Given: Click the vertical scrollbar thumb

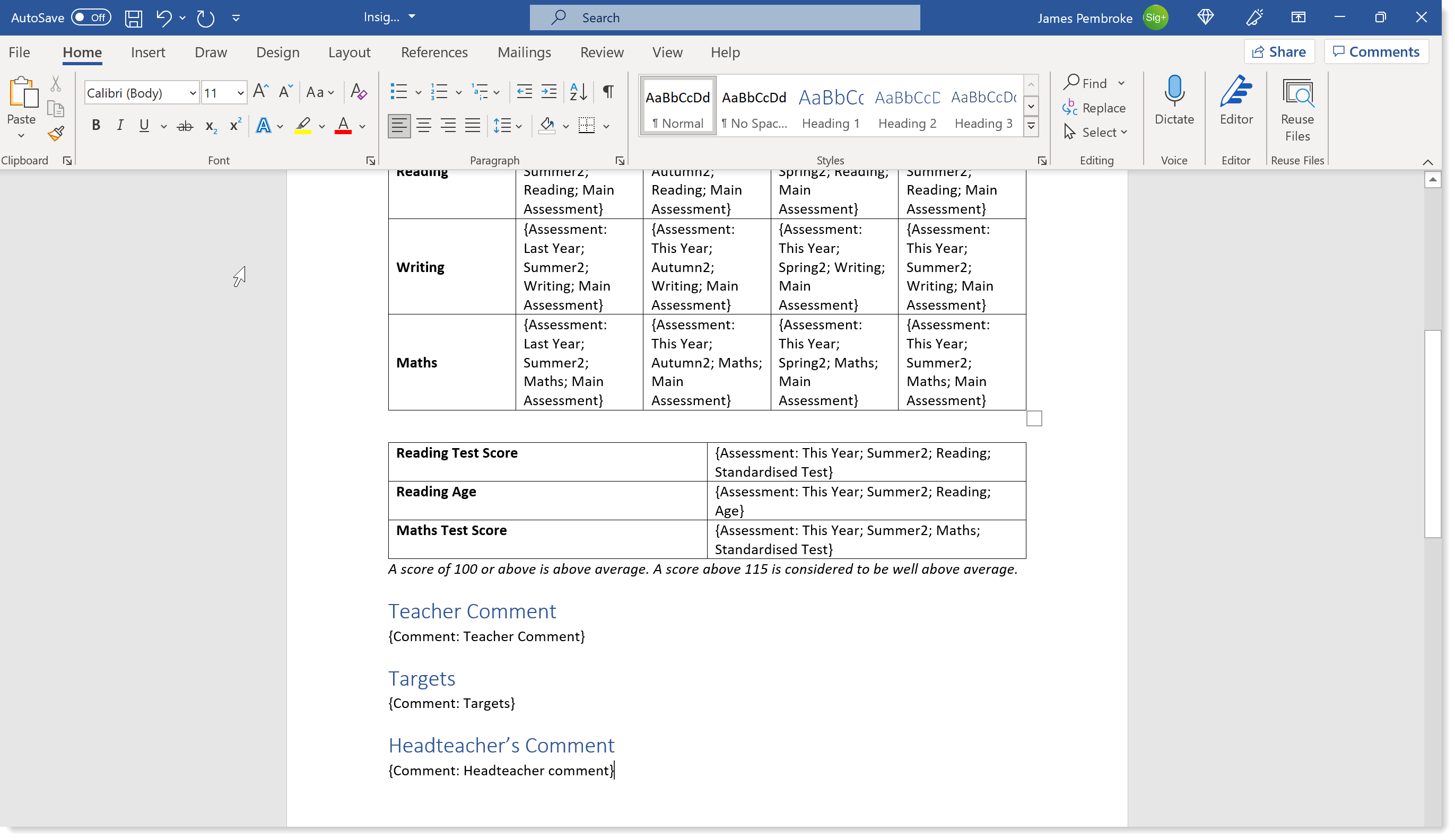Looking at the screenshot, I should pos(1433,434).
